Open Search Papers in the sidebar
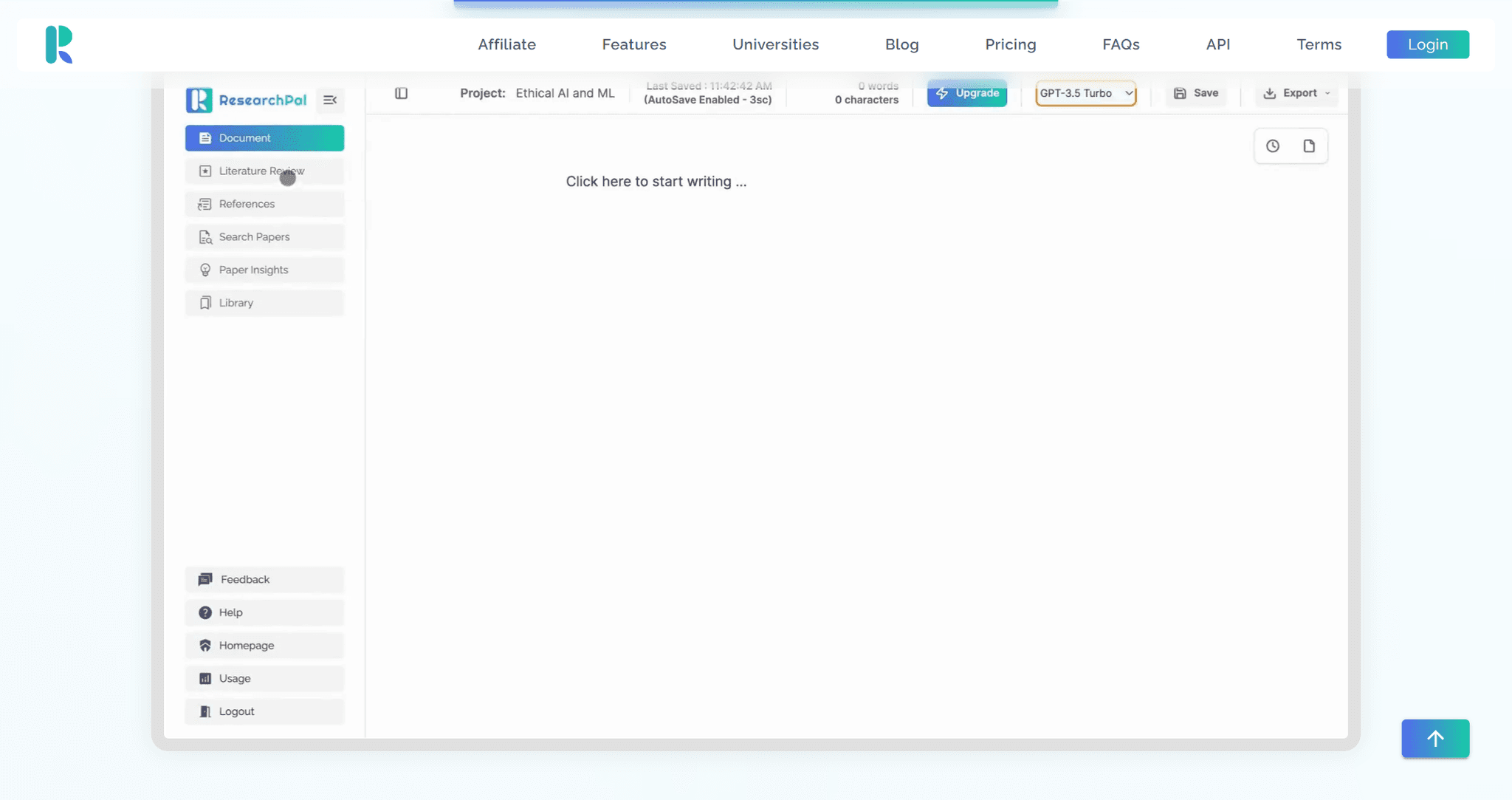Screen dimensions: 1512x800 (x=254, y=236)
